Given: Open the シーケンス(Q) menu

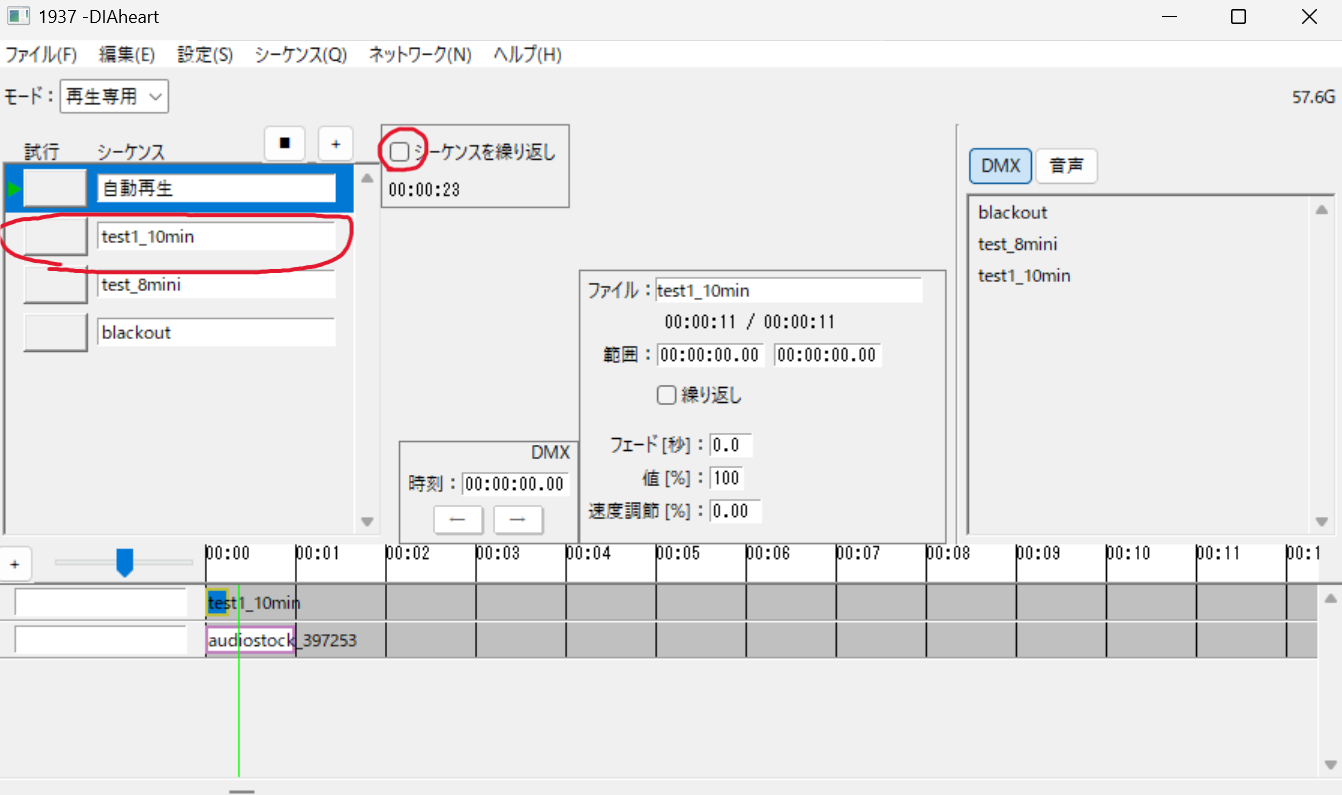Looking at the screenshot, I should coord(300,55).
